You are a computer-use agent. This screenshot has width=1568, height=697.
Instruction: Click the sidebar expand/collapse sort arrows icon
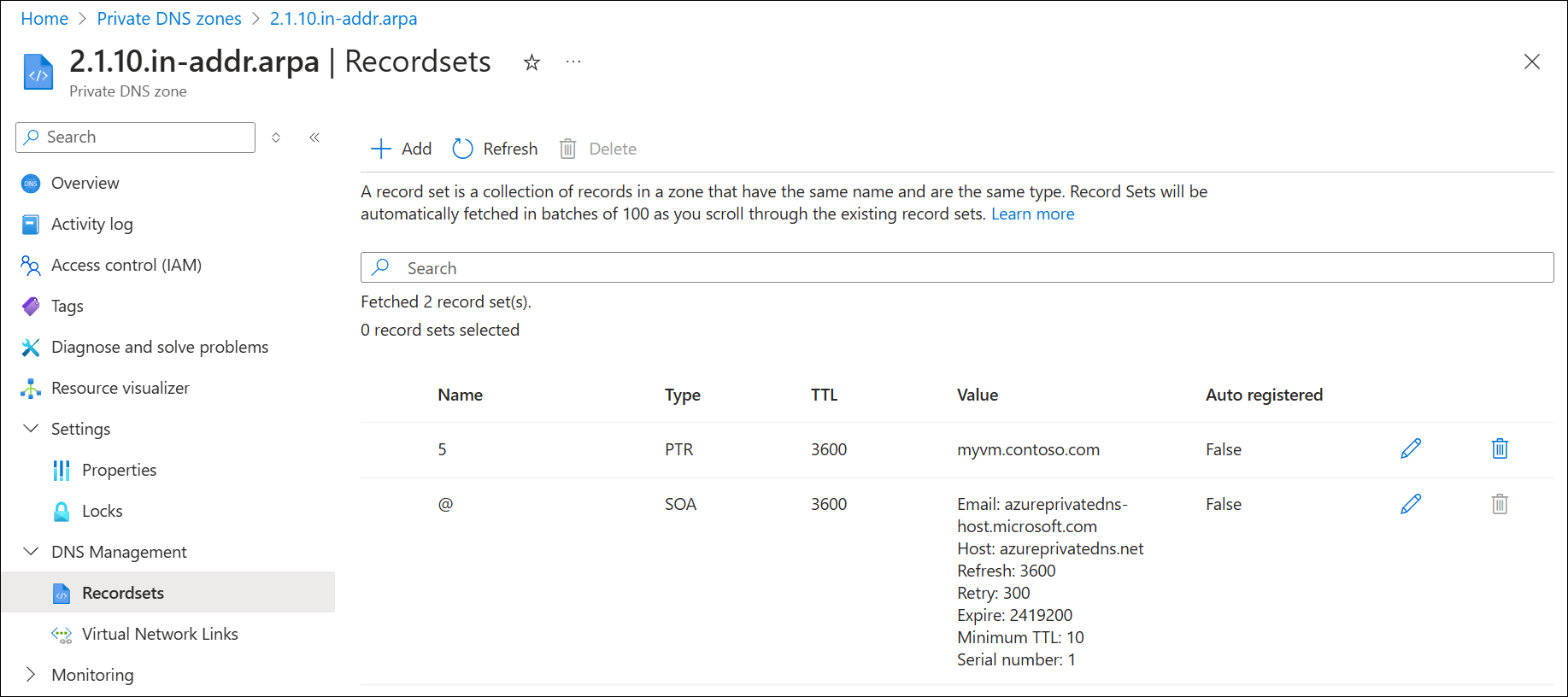click(x=276, y=138)
